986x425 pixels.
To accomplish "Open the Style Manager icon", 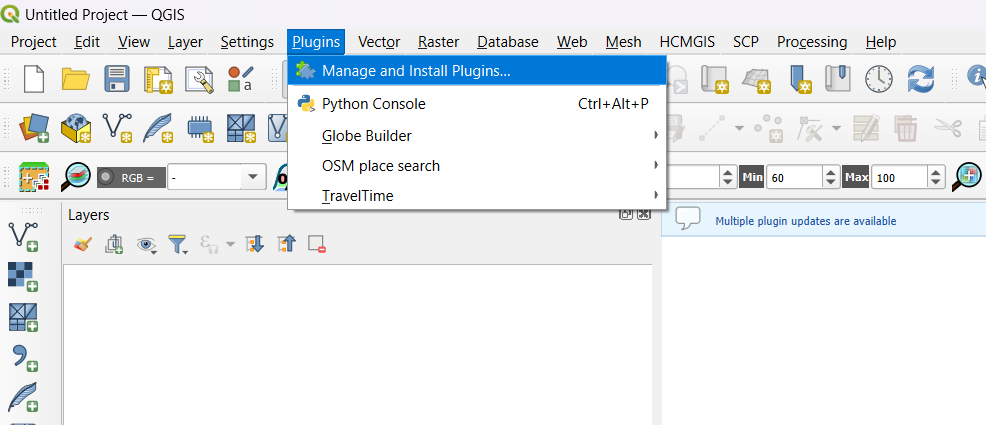I will (241, 79).
